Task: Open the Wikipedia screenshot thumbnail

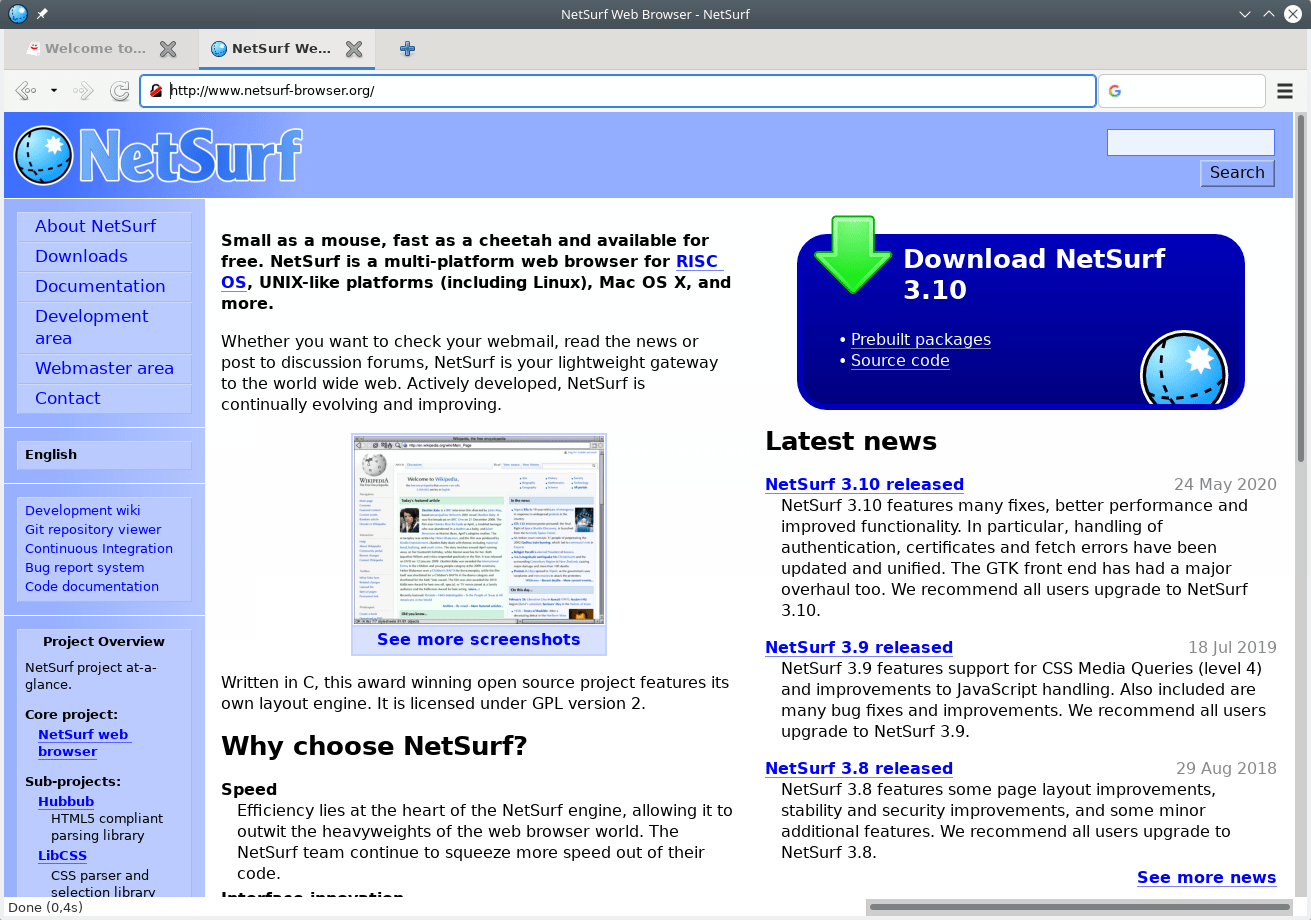Action: [x=479, y=529]
